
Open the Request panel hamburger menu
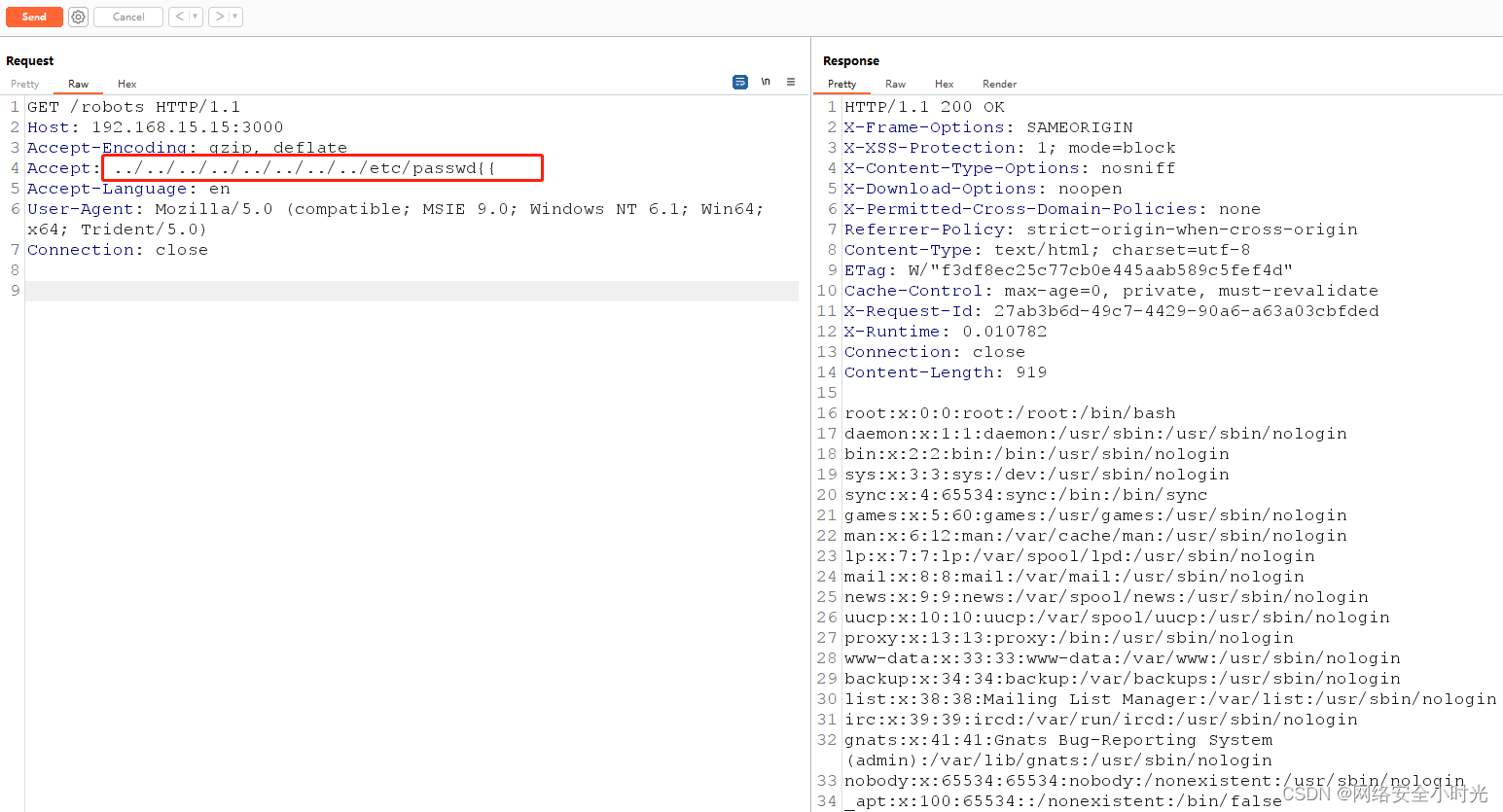click(x=791, y=82)
